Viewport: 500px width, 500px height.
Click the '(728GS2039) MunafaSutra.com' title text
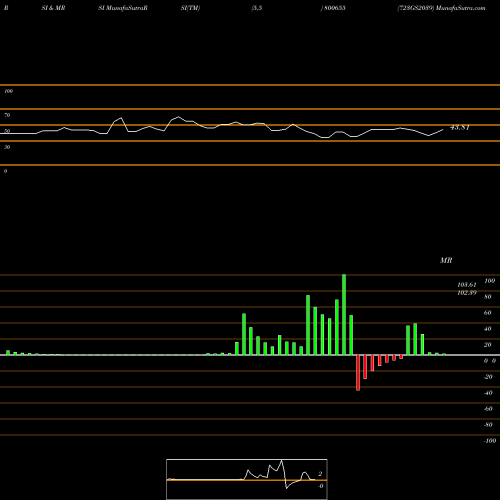pos(441,8)
